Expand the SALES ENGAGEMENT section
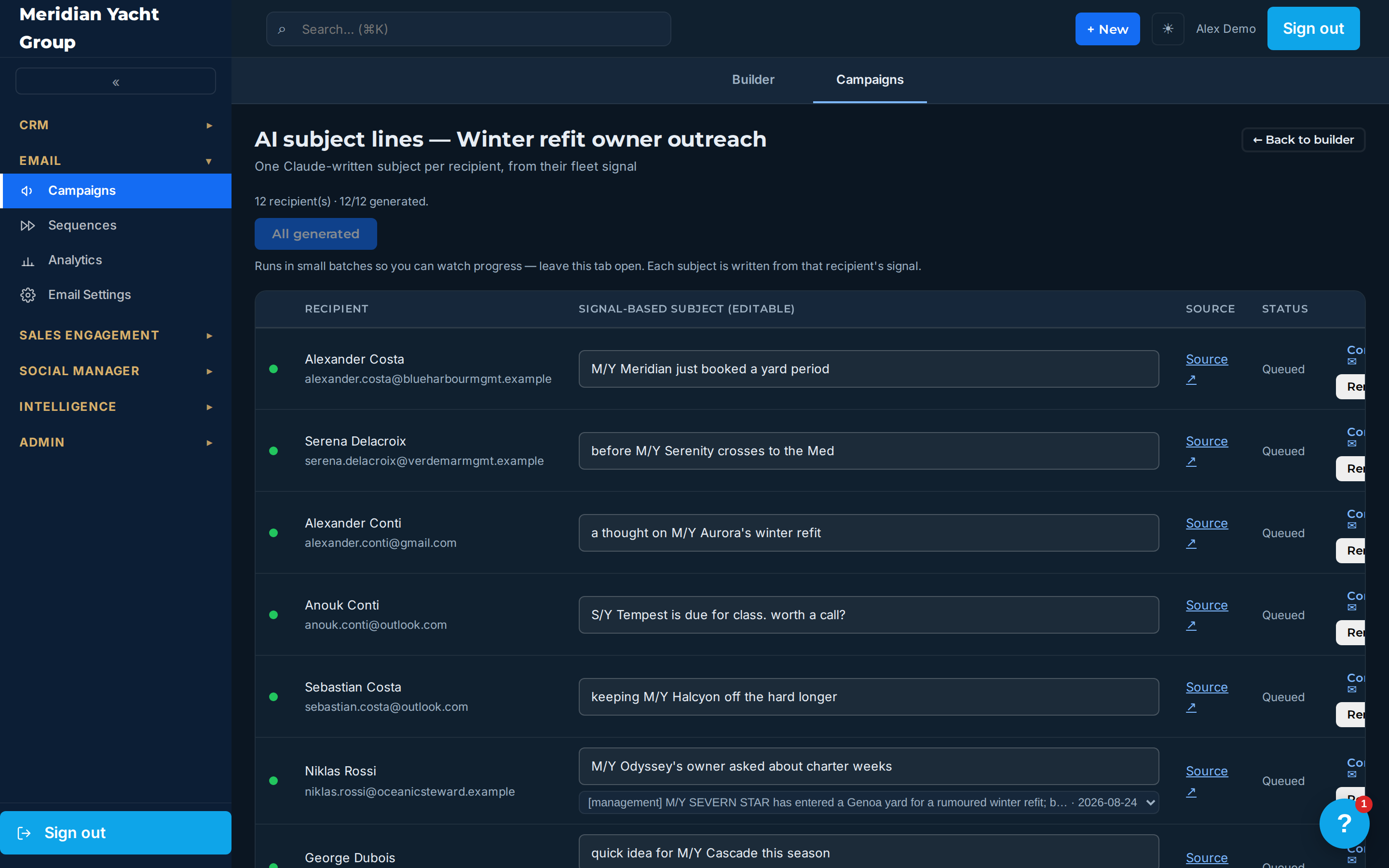Viewport: 1389px width, 868px height. click(115, 335)
